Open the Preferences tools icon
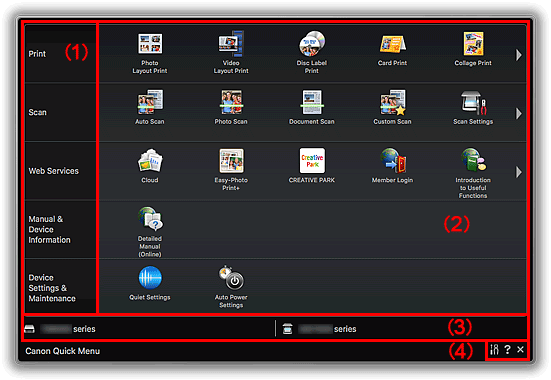Image resolution: width=551 pixels, height=380 pixels. coord(494,349)
